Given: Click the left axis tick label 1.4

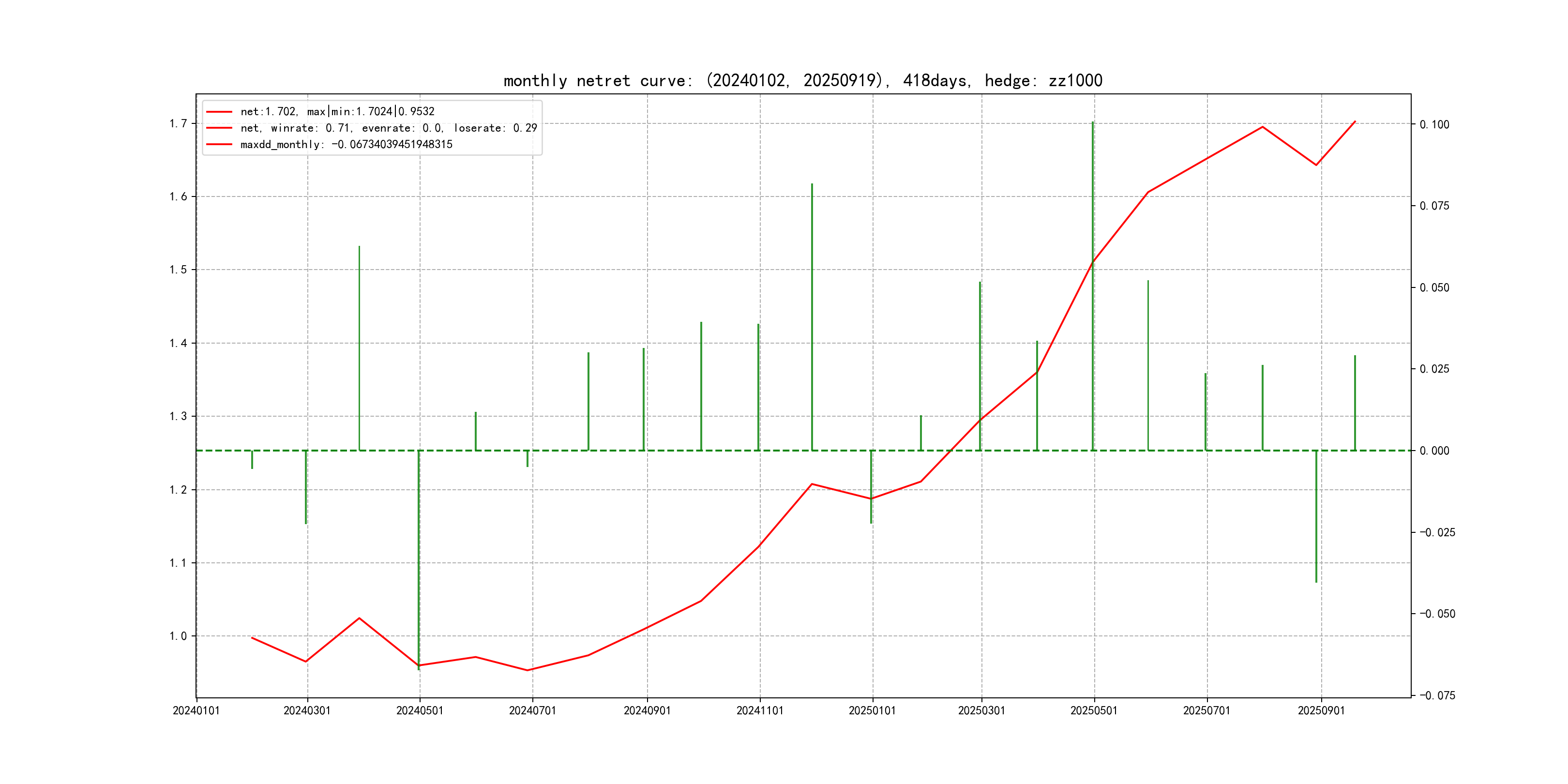Looking at the screenshot, I should (x=179, y=343).
